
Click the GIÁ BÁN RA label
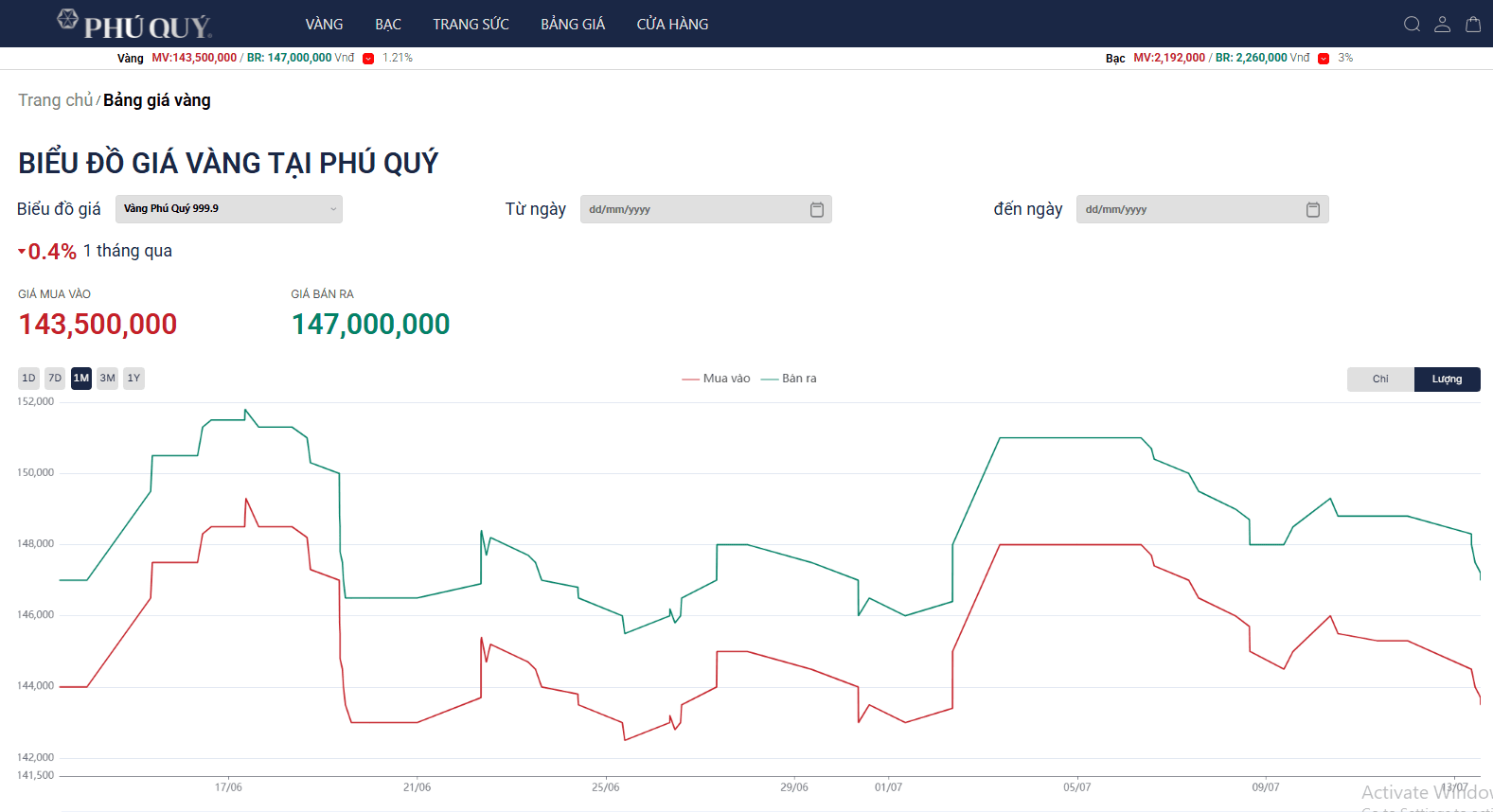tap(323, 294)
